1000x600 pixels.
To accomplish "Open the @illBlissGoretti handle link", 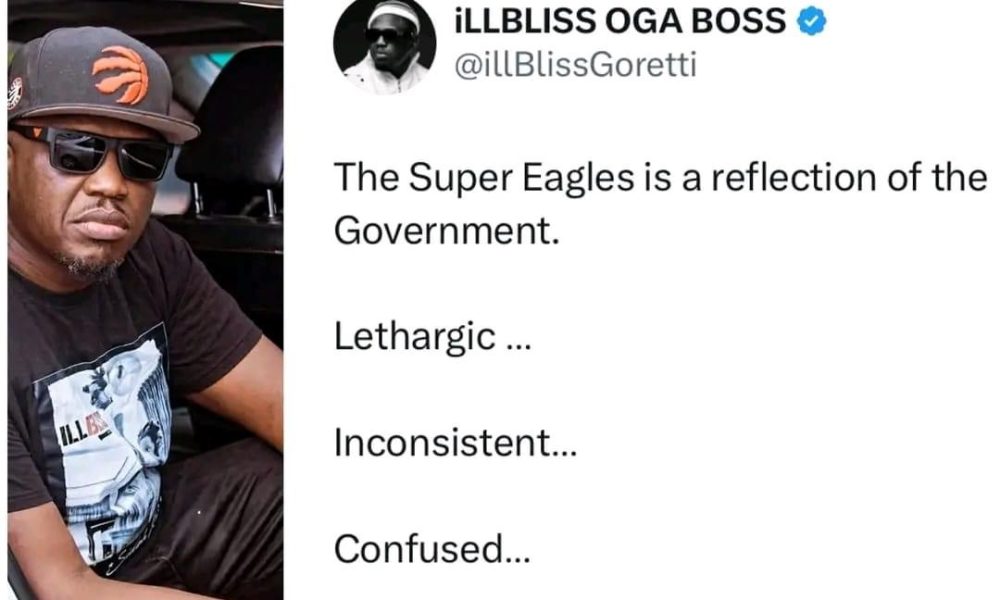I will click(575, 65).
